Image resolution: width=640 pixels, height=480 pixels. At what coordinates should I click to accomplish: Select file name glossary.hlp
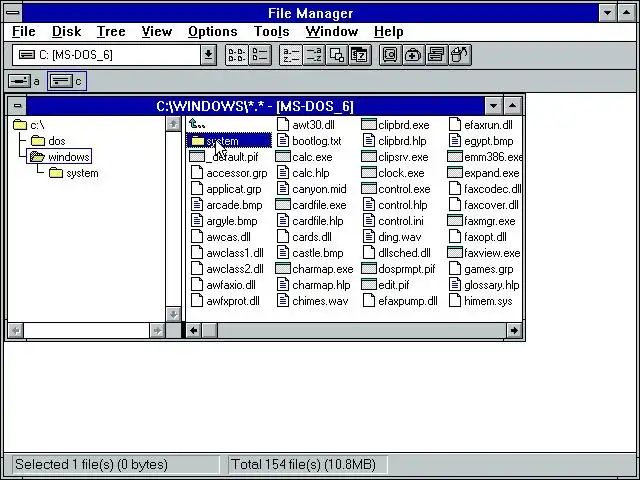coord(491,285)
